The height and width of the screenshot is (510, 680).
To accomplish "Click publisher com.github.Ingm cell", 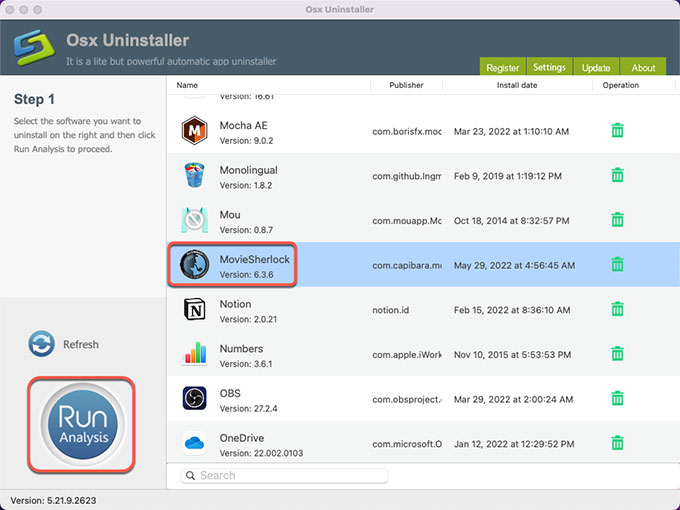I will coord(407,176).
